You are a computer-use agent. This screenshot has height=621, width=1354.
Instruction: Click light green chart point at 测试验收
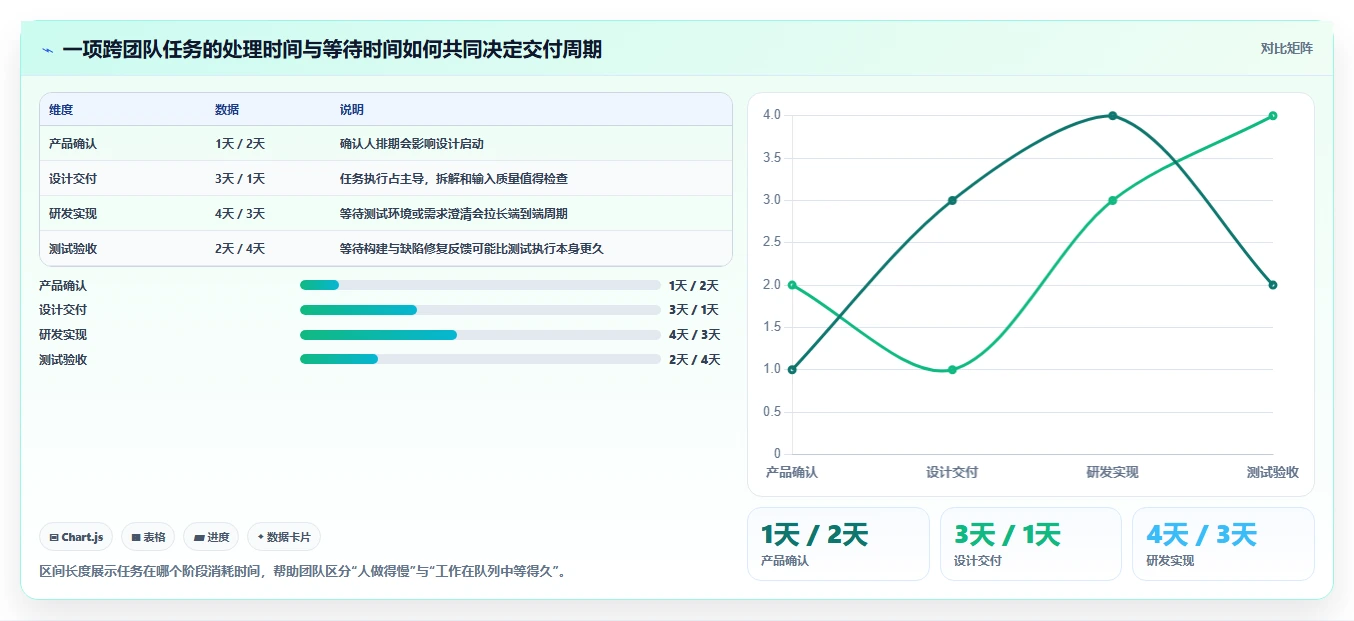point(1273,116)
